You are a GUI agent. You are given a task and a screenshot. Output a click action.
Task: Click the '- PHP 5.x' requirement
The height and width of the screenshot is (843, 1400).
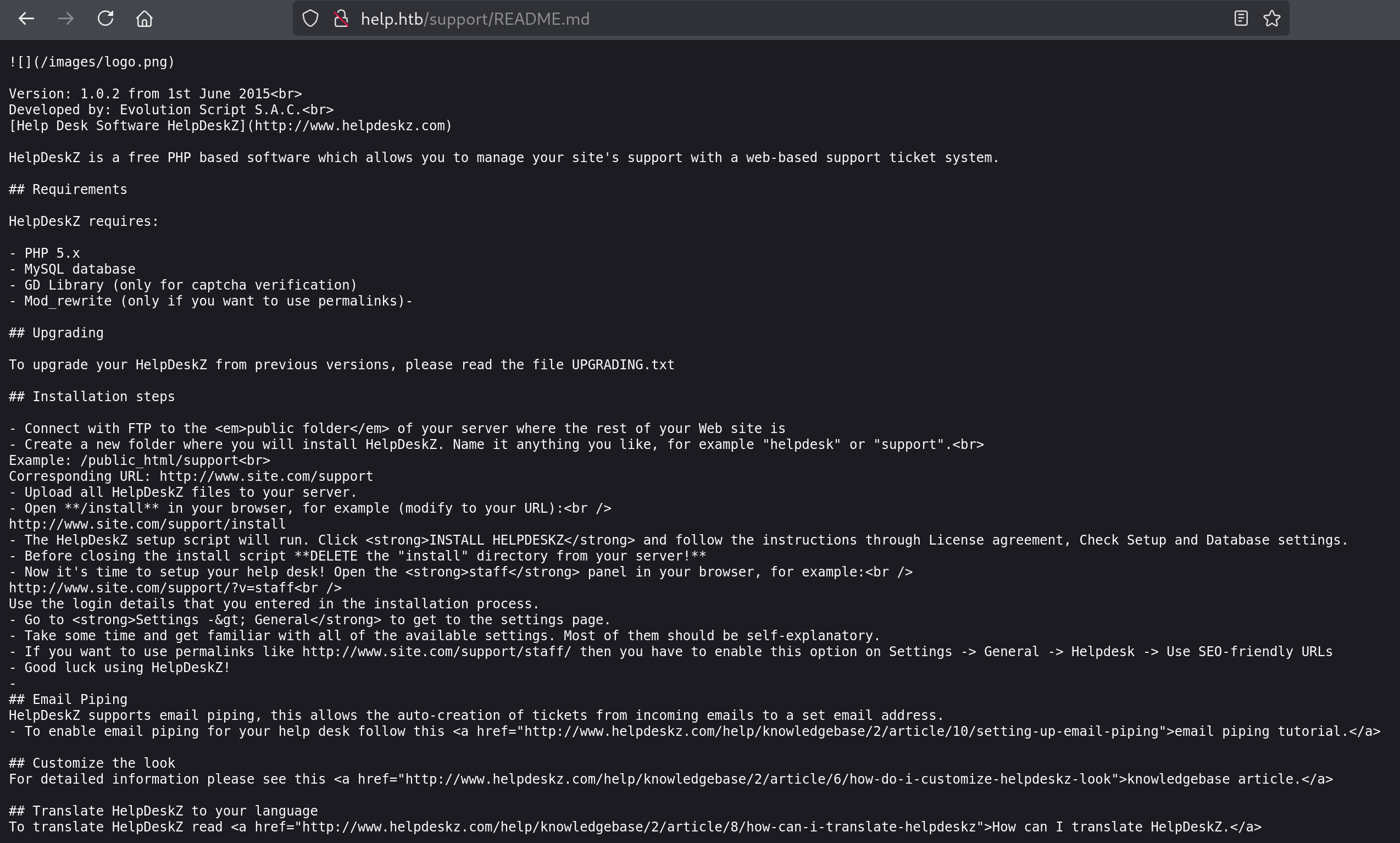tap(45, 253)
